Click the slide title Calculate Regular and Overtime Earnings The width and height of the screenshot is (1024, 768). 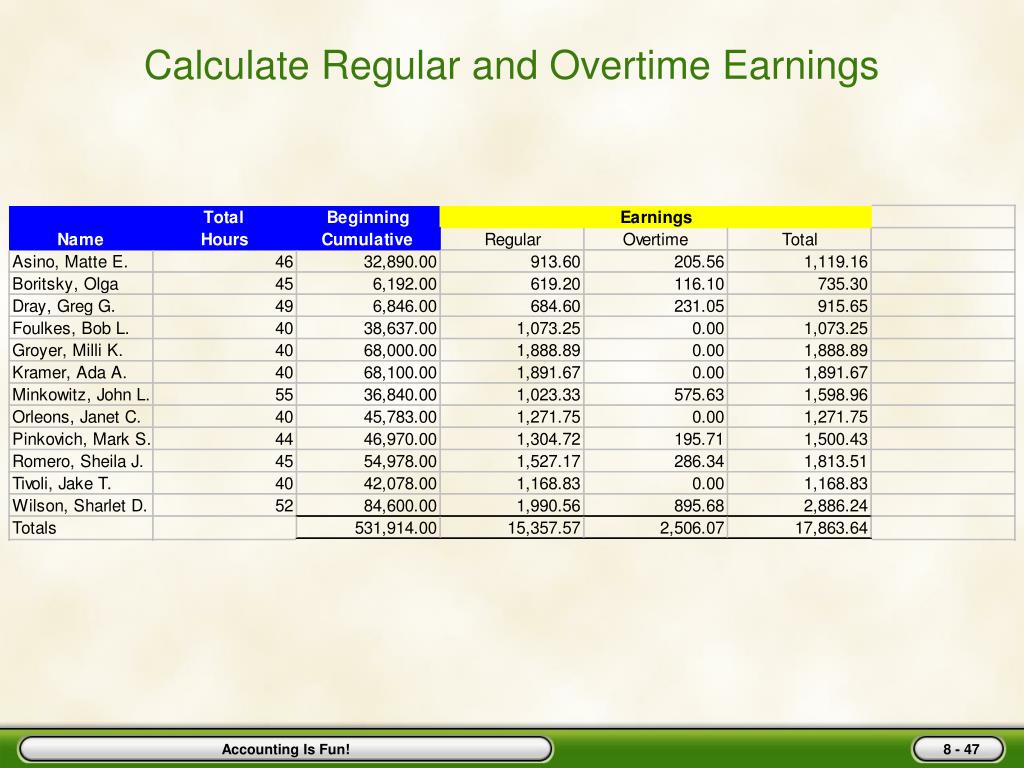[511, 66]
